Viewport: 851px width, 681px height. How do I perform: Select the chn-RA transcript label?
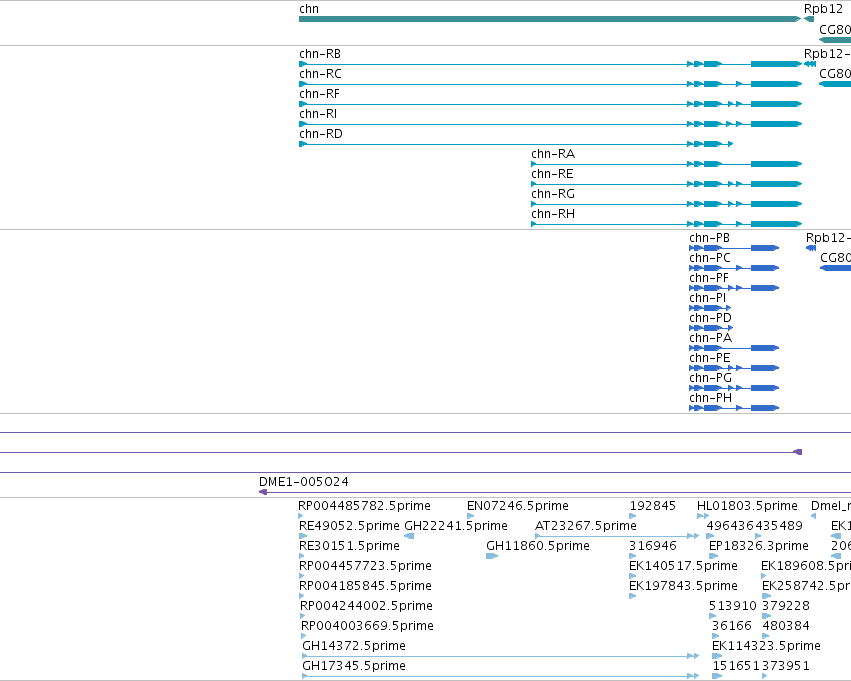[x=553, y=154]
